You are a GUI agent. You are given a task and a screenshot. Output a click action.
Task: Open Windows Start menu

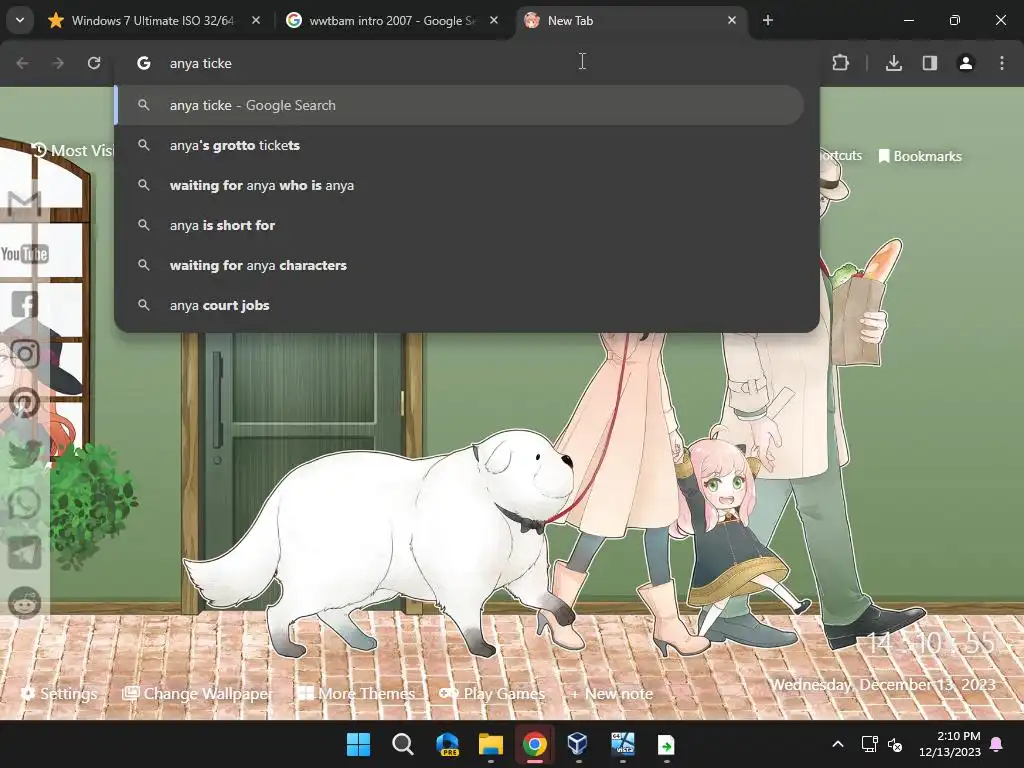click(x=359, y=744)
